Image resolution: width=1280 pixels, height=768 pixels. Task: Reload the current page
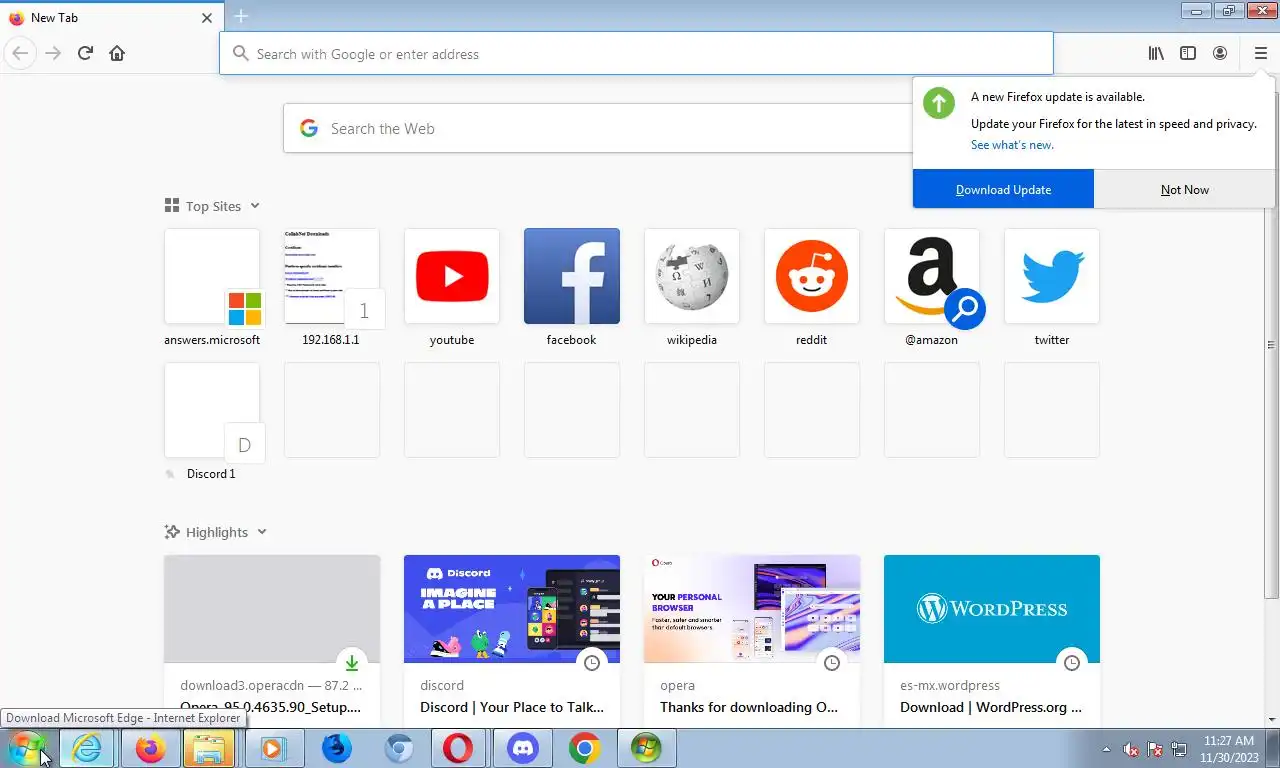(x=85, y=53)
